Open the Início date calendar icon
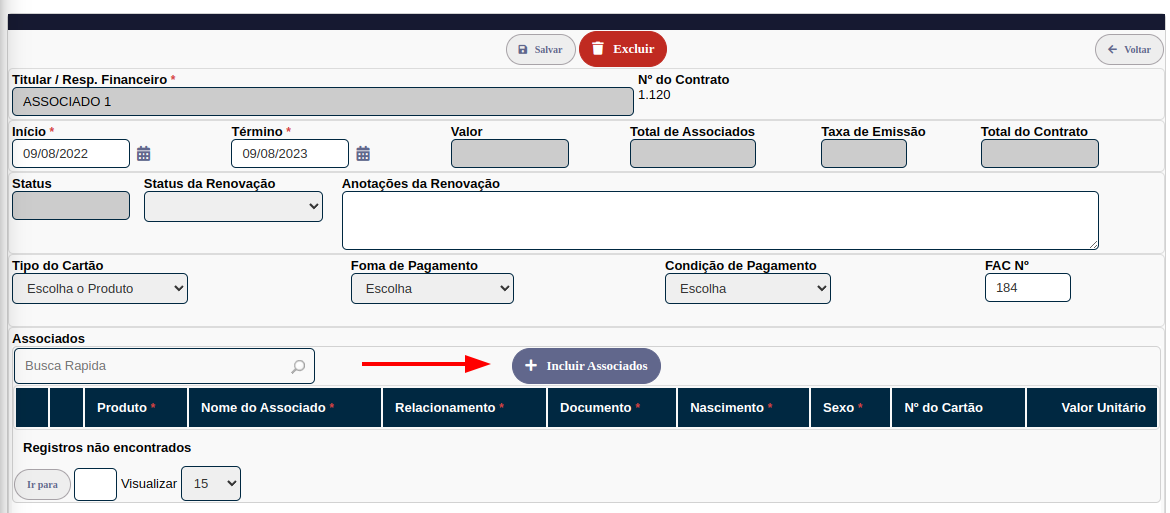The height and width of the screenshot is (513, 1170). (x=144, y=153)
